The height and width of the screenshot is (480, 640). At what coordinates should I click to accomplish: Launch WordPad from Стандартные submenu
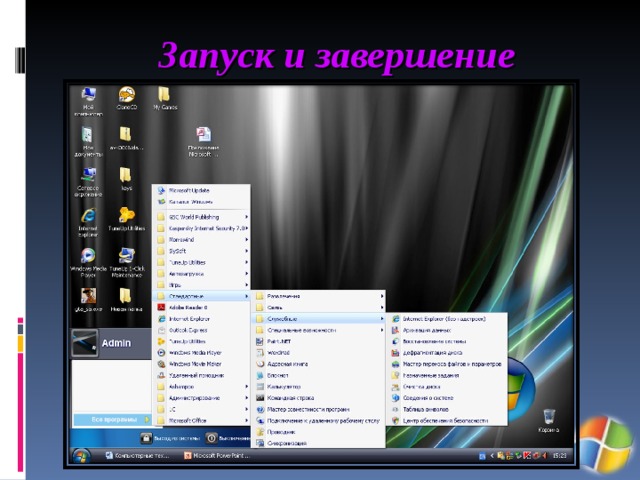click(319, 353)
